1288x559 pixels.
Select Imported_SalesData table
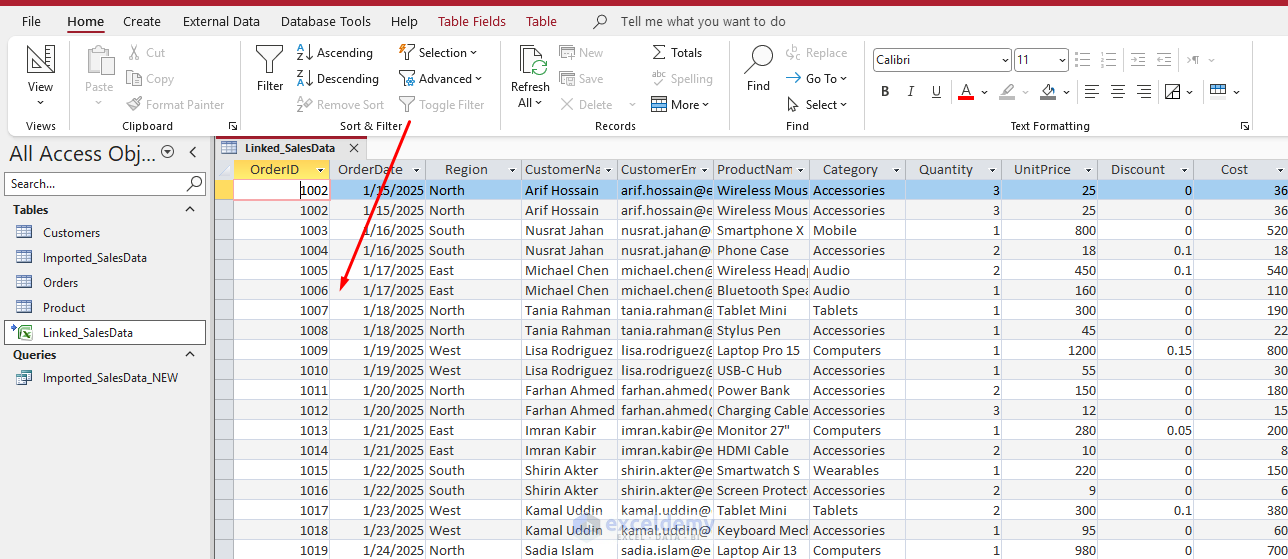95,257
